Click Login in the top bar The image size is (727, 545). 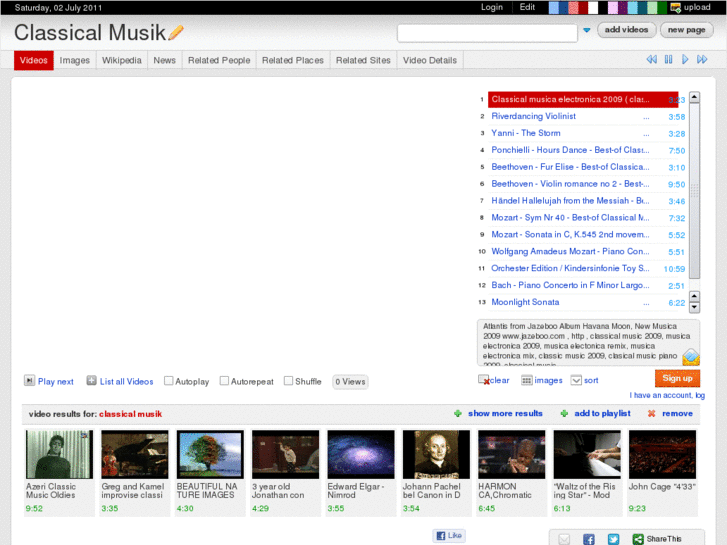[x=491, y=7]
